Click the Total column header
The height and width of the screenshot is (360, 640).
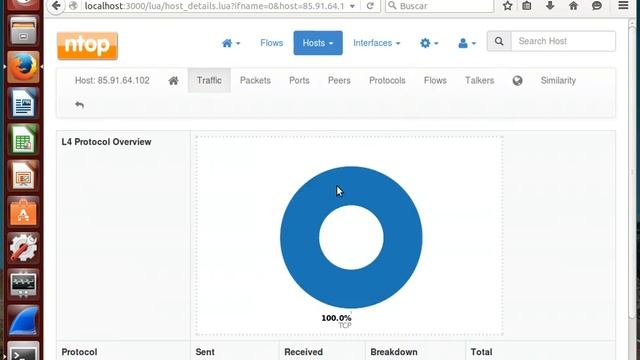tap(481, 352)
